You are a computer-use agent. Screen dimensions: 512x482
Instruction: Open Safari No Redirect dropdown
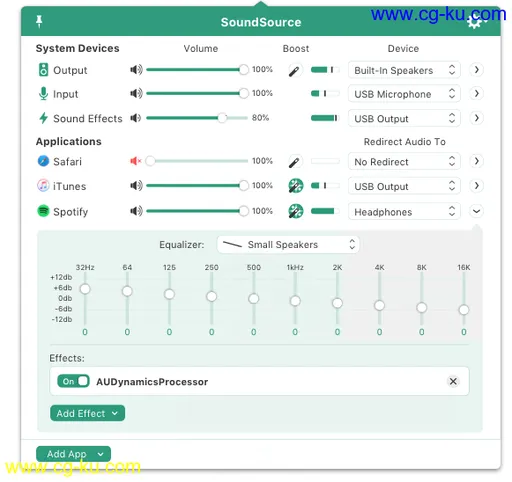(404, 161)
